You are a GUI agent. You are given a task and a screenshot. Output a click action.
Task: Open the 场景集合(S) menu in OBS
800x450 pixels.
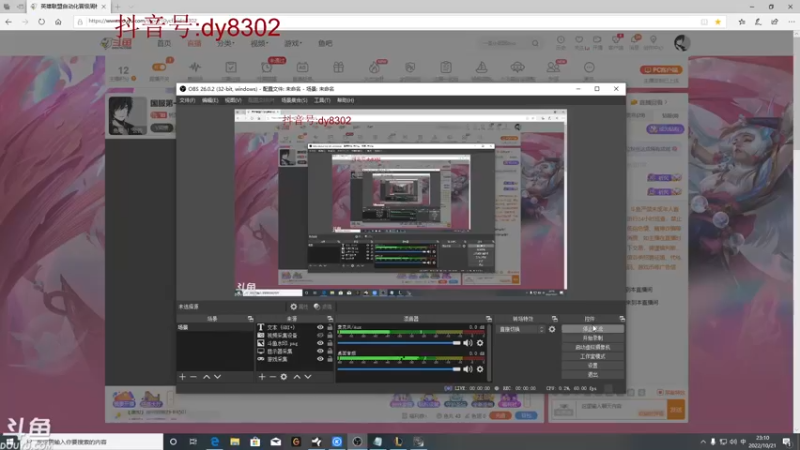(294, 101)
